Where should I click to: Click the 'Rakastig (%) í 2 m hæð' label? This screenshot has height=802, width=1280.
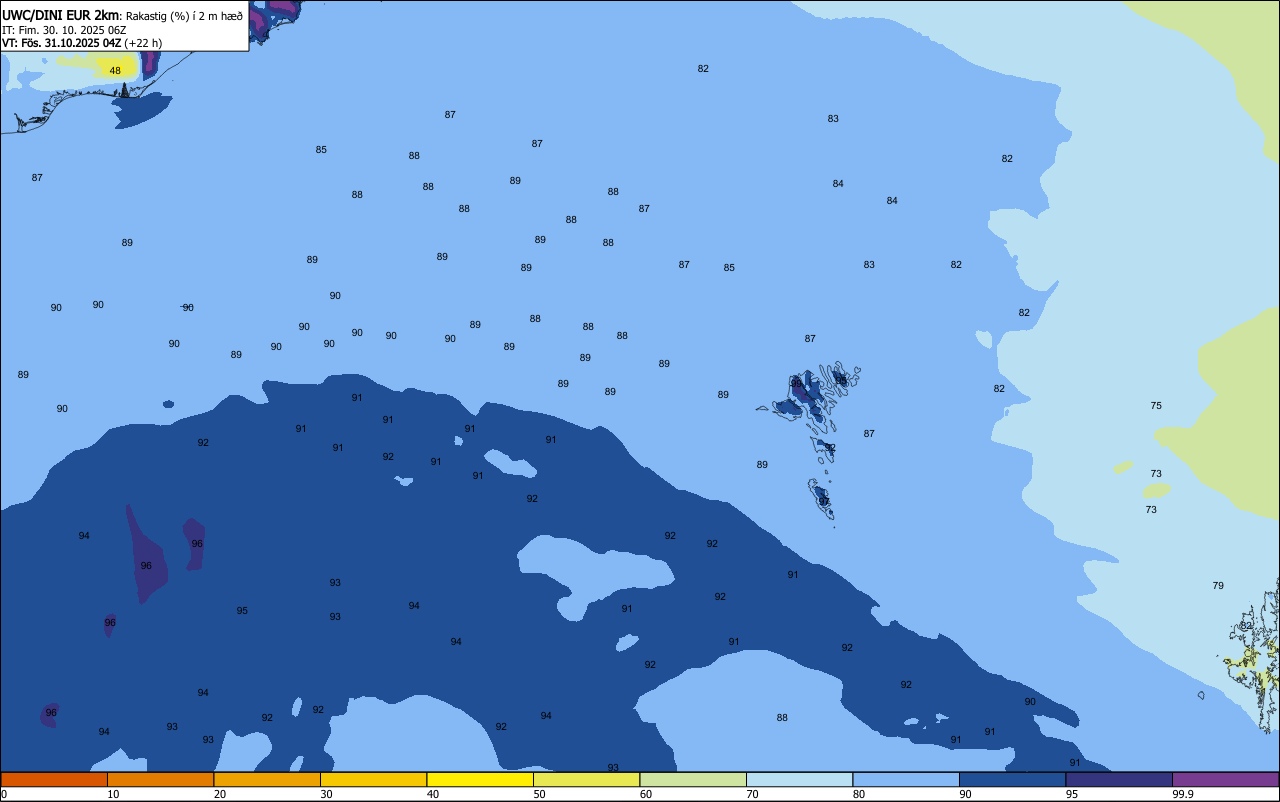point(184,16)
